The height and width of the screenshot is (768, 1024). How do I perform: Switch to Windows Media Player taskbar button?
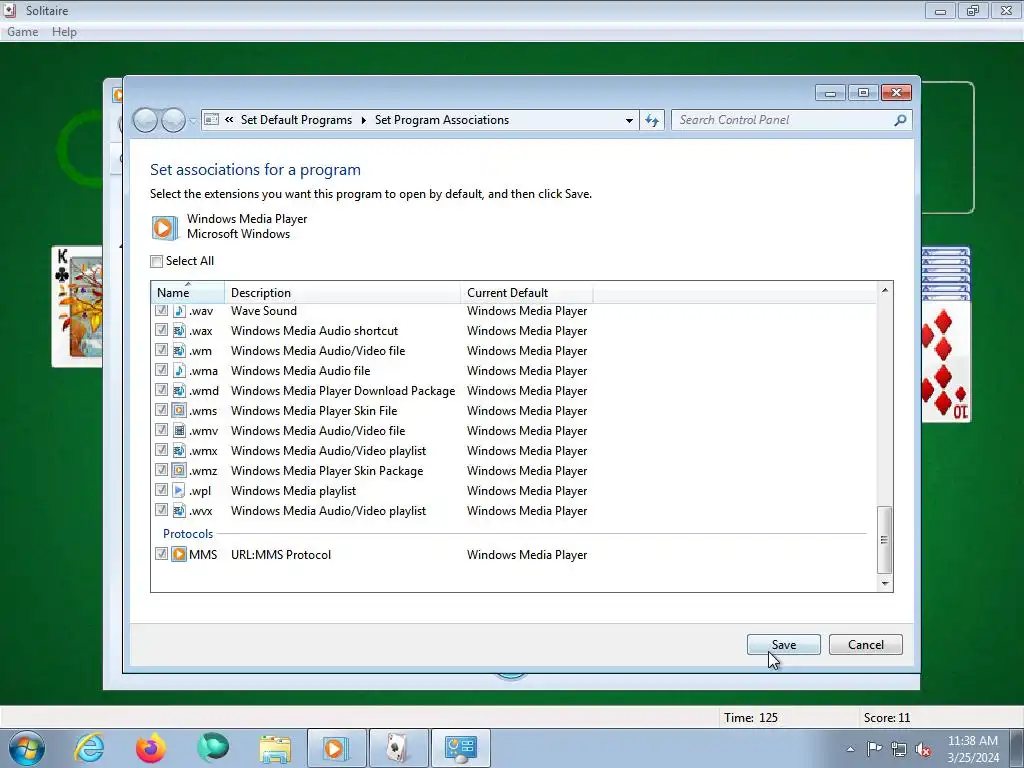click(336, 748)
